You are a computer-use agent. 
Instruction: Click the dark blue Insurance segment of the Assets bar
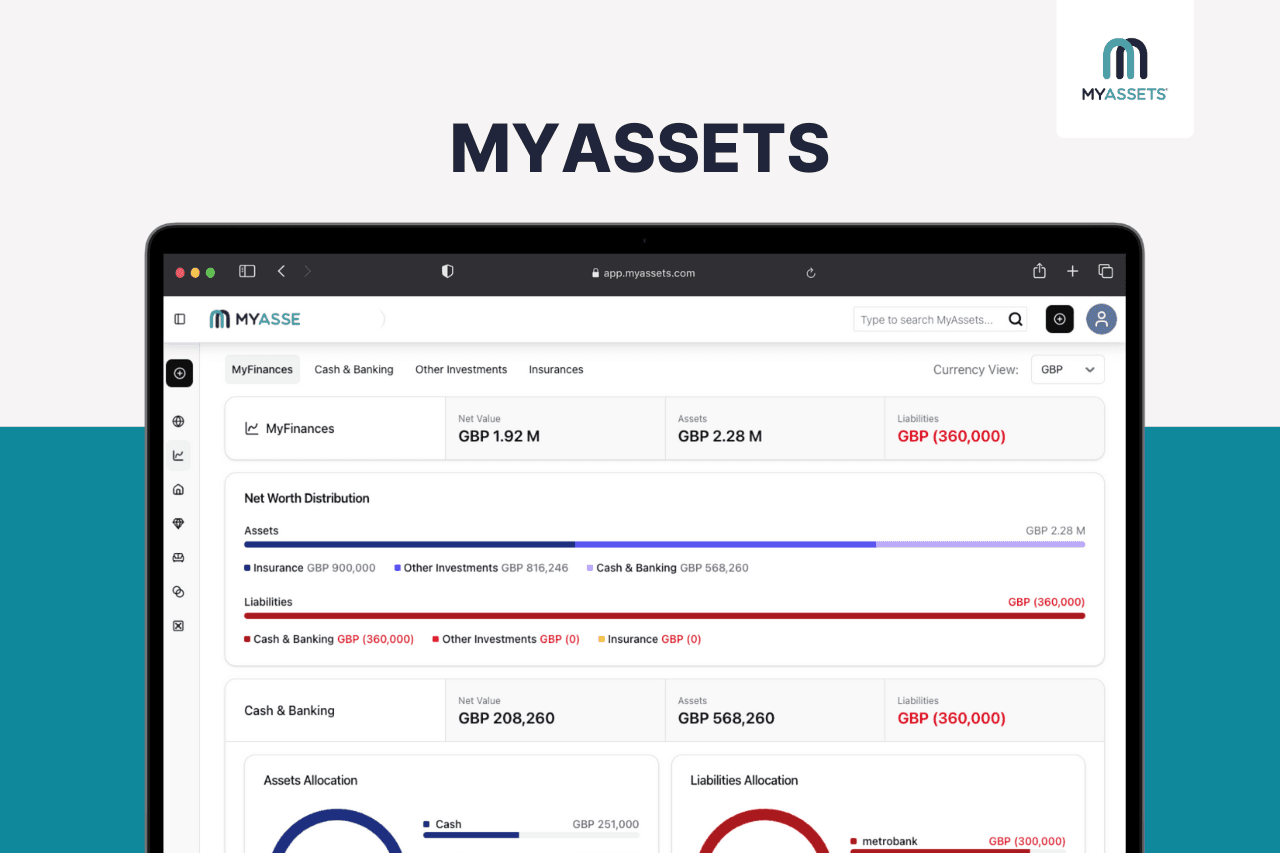point(409,545)
